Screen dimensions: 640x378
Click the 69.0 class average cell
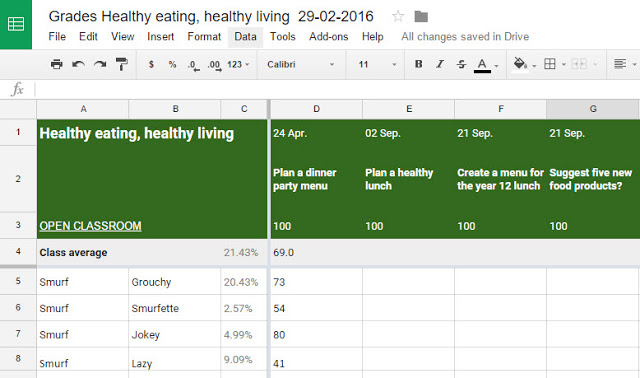316,253
